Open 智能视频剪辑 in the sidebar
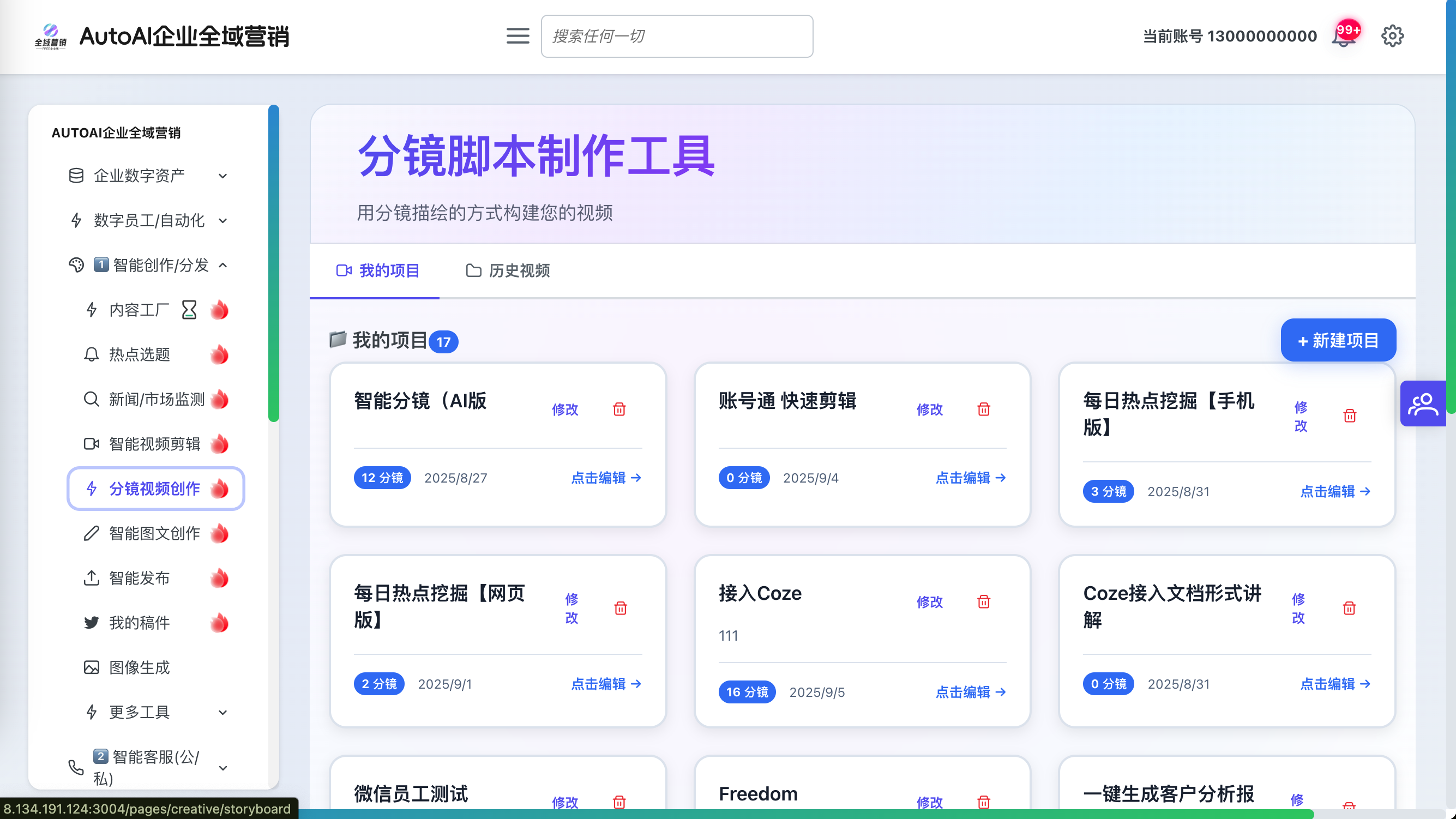This screenshot has width=1456, height=819. pyautogui.click(x=154, y=444)
